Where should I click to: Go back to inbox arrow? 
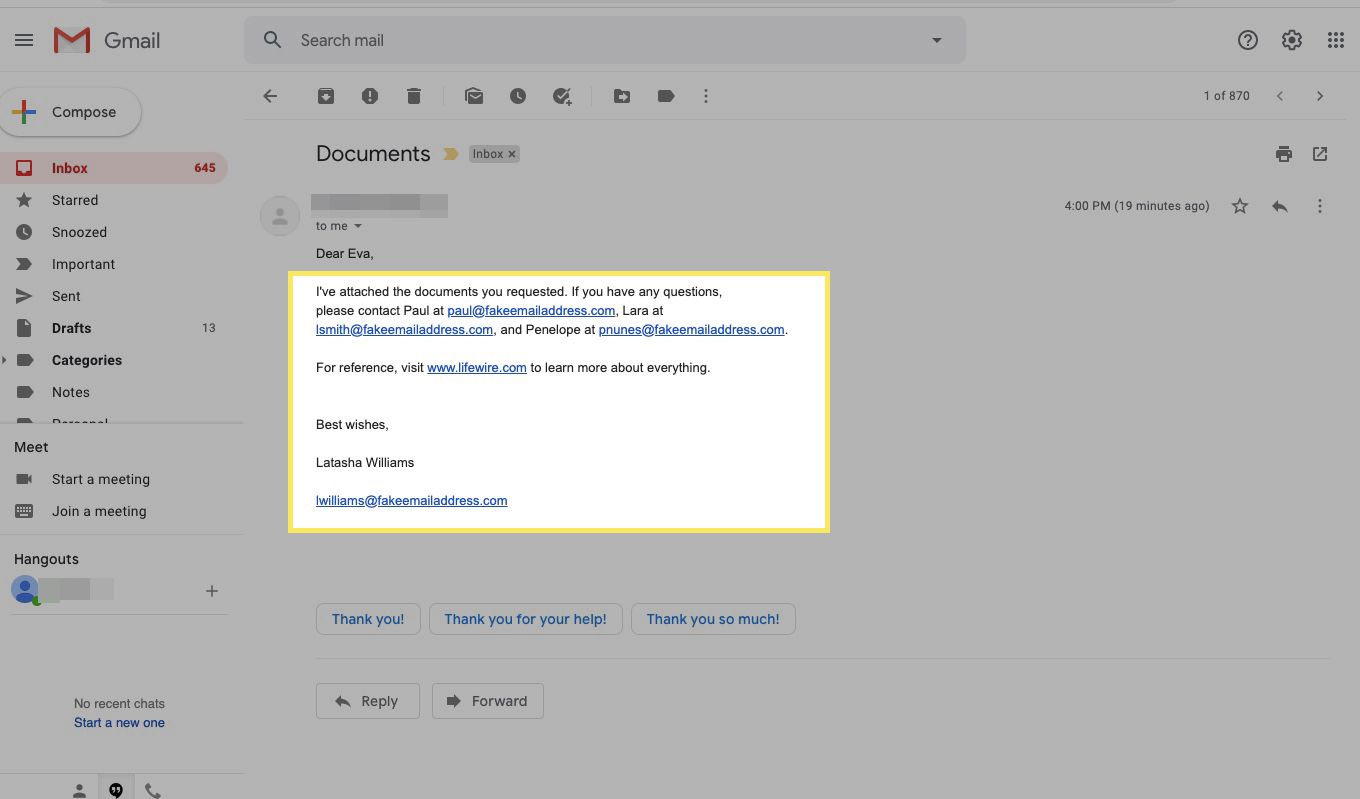(x=270, y=96)
